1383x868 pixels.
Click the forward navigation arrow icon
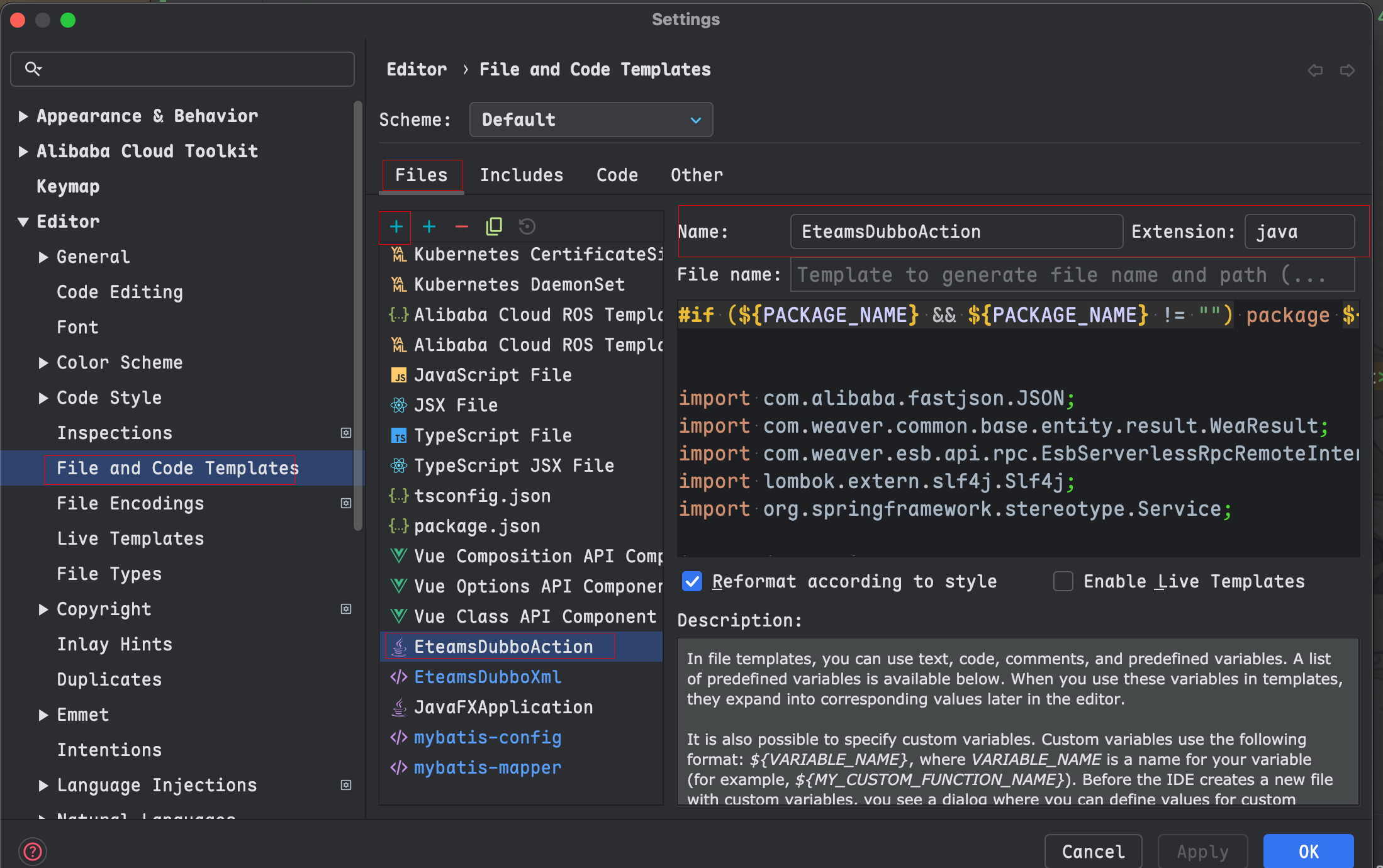(x=1347, y=70)
